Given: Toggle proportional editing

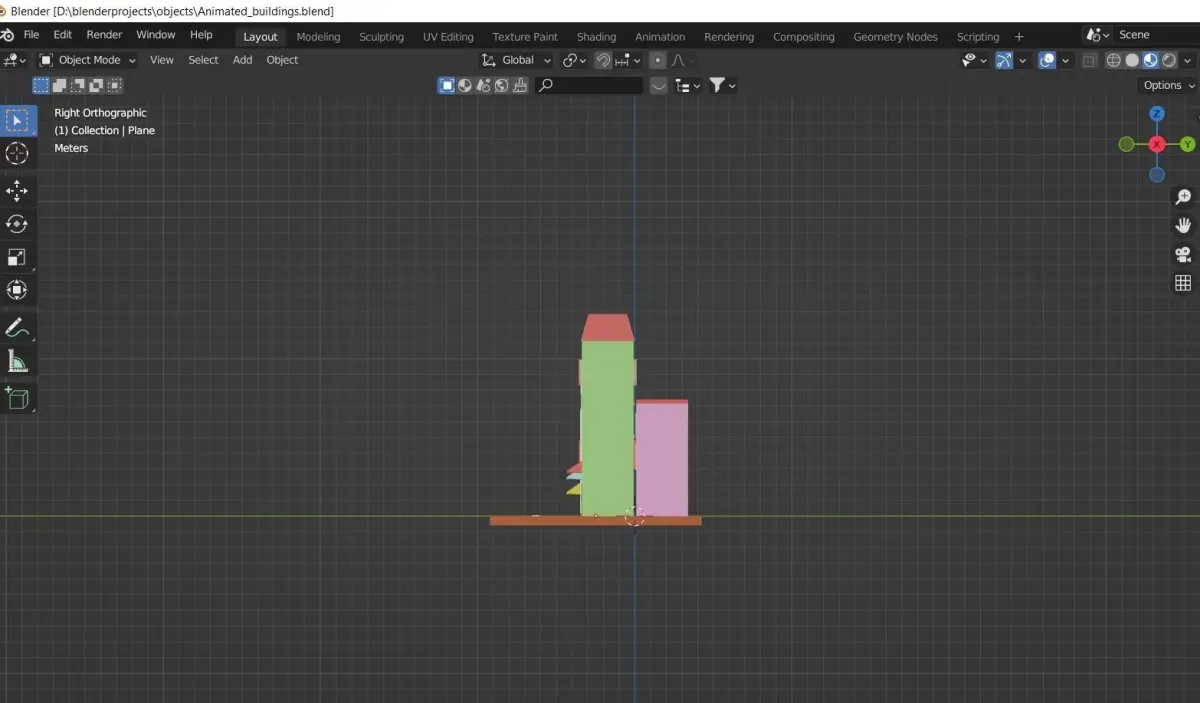Looking at the screenshot, I should point(656,60).
